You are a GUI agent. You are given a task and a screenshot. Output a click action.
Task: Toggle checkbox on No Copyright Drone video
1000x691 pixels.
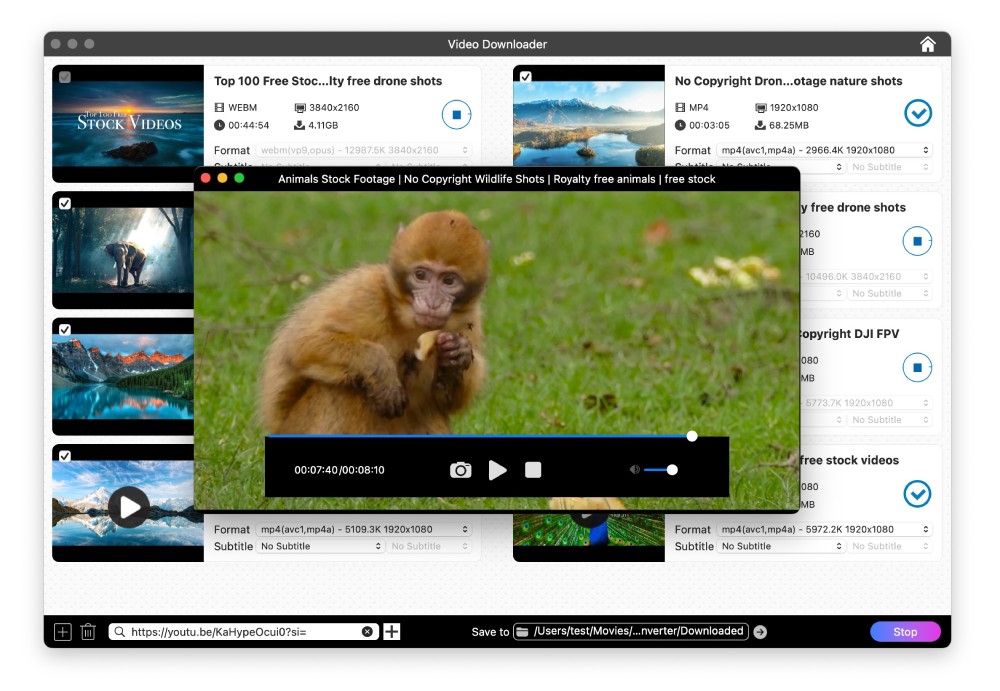pyautogui.click(x=526, y=77)
